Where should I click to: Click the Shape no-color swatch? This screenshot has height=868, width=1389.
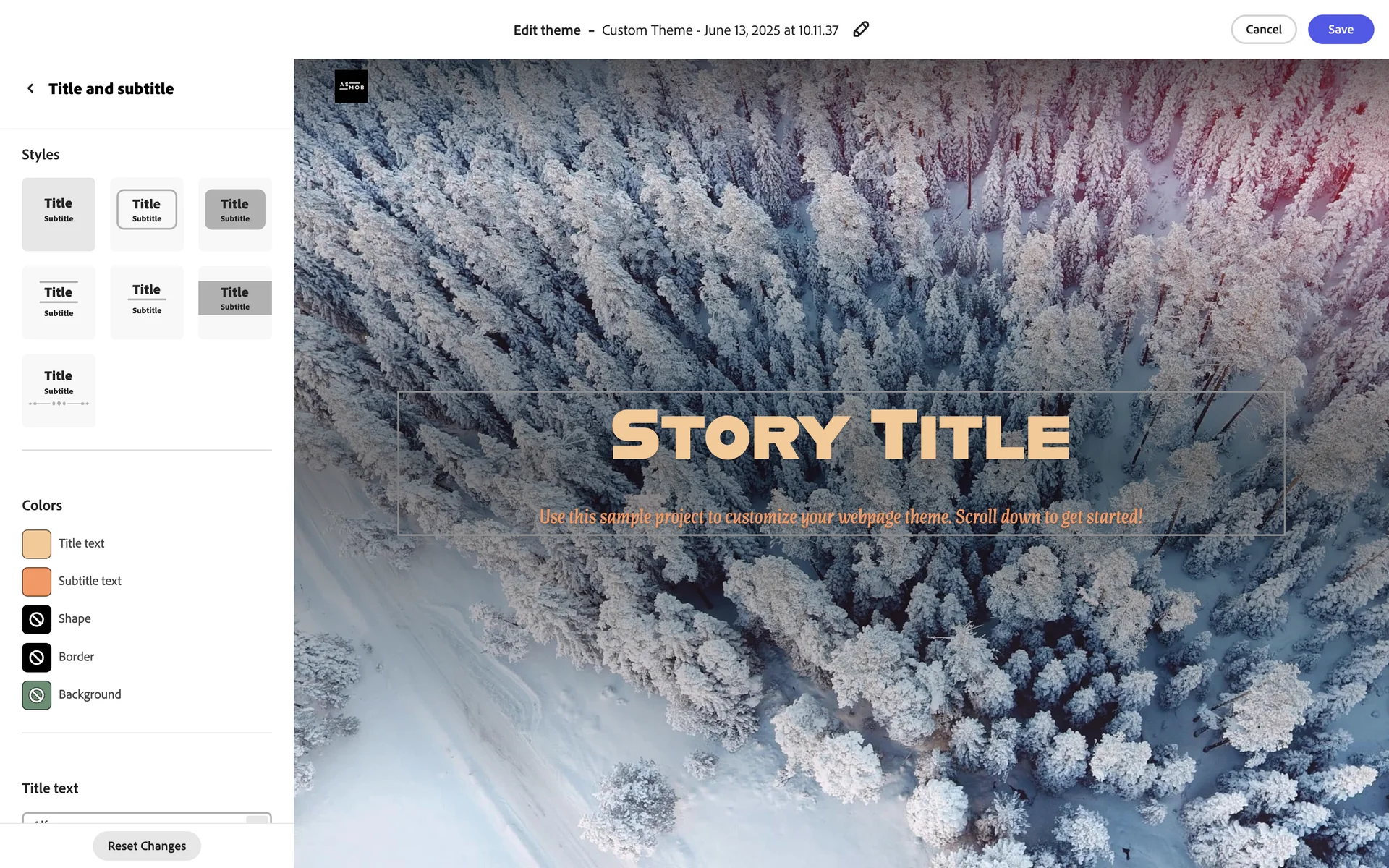pyautogui.click(x=37, y=619)
